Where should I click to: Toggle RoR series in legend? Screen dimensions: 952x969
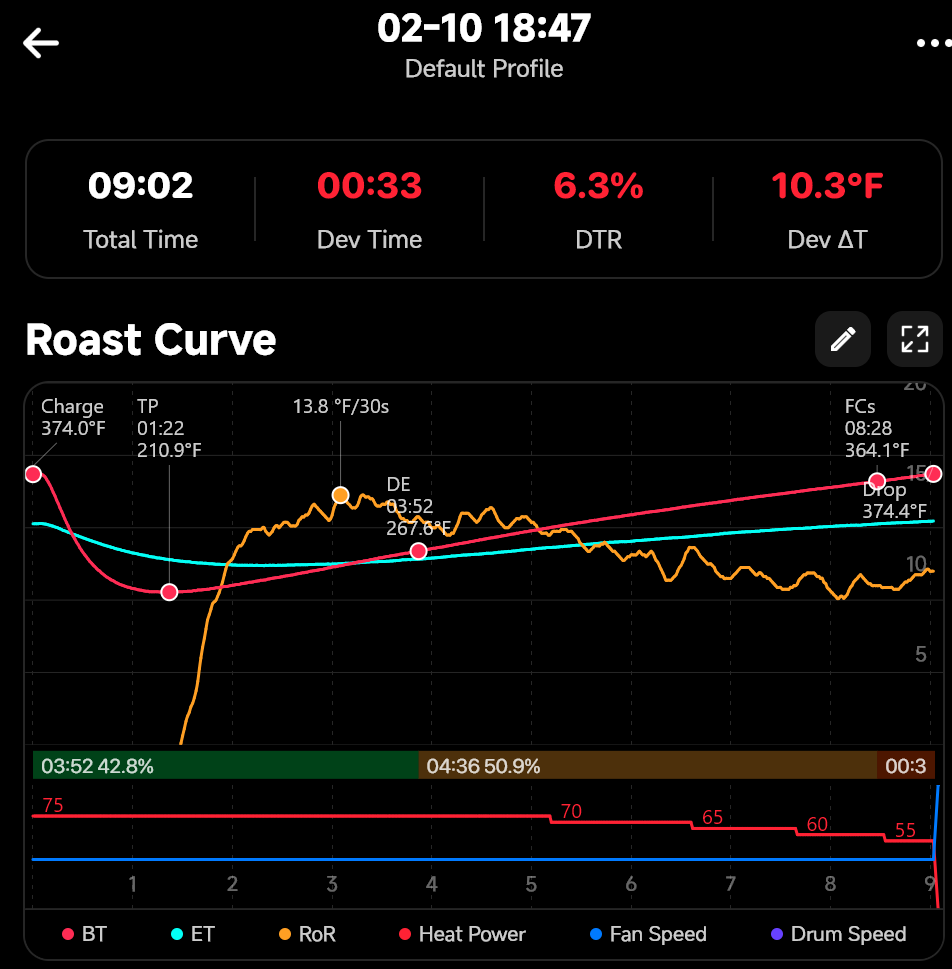(x=306, y=934)
